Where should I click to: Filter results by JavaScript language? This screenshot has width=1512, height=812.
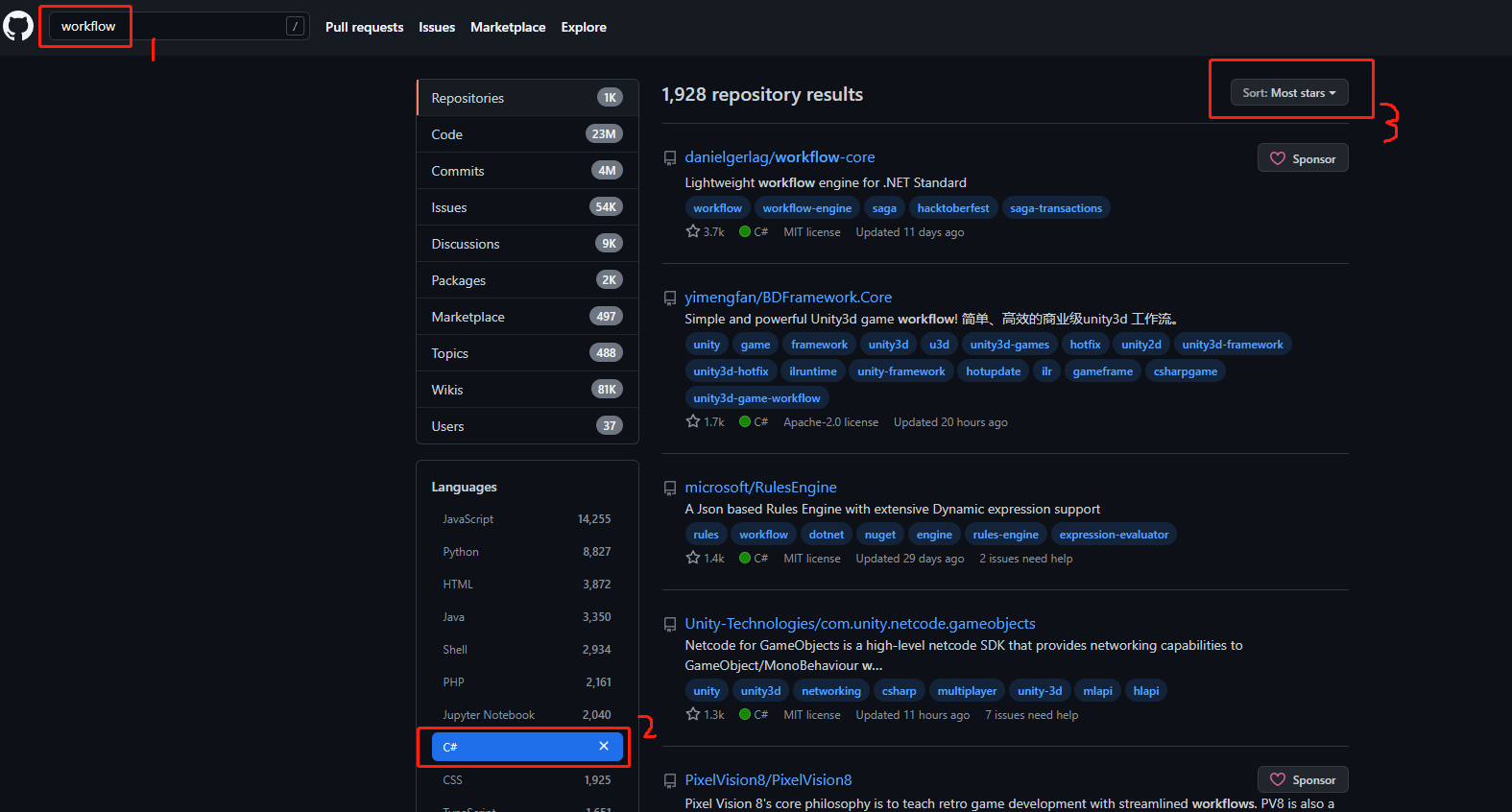[527, 519]
